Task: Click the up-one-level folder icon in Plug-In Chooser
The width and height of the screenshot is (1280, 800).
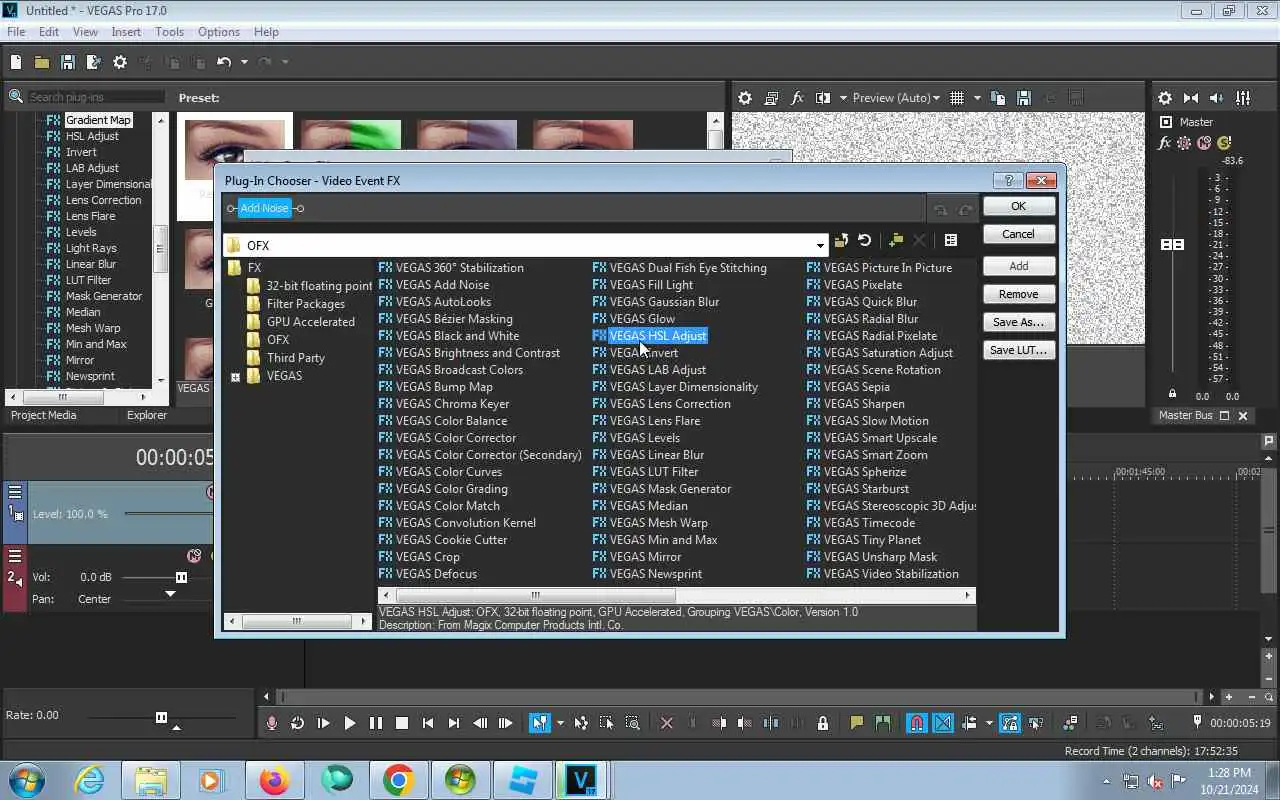Action: pos(841,241)
